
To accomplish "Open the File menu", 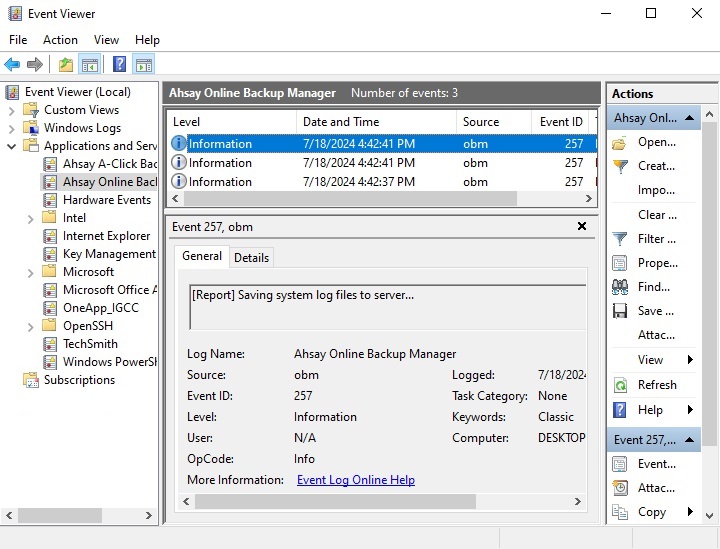I will 18,40.
